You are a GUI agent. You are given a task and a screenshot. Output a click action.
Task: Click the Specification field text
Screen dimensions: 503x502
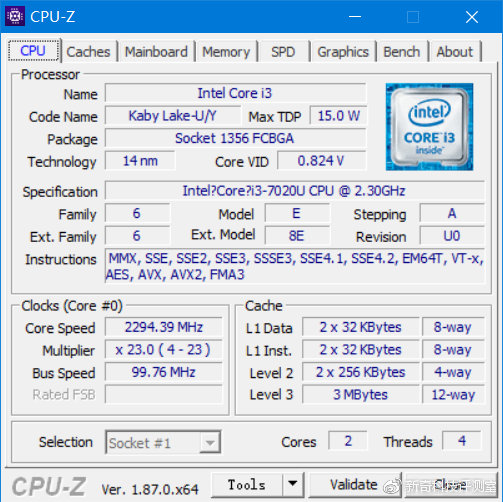tap(294, 191)
